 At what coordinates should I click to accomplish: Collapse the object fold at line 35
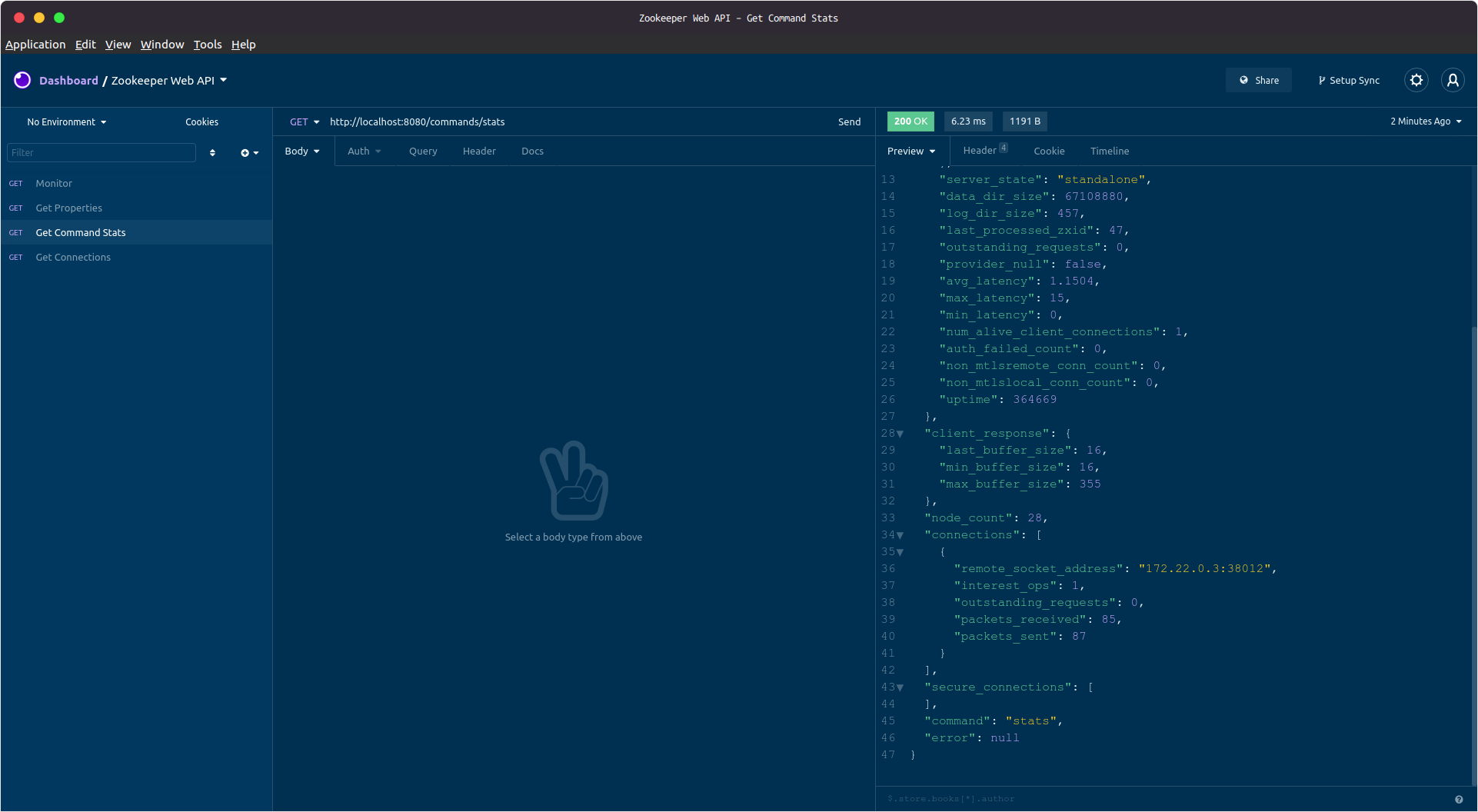pyautogui.click(x=900, y=552)
